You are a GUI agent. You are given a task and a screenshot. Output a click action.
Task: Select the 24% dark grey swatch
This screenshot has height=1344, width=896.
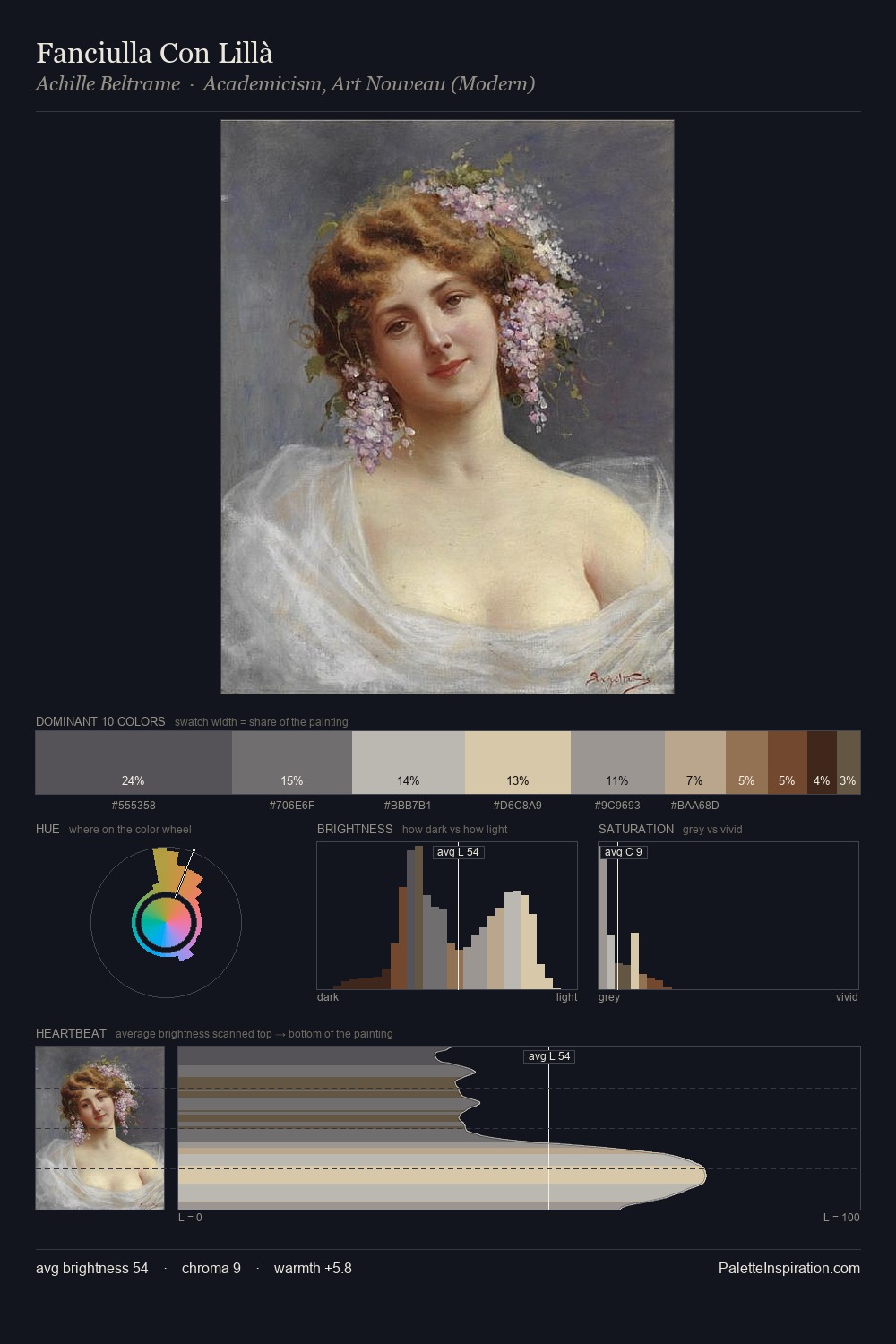134,762
